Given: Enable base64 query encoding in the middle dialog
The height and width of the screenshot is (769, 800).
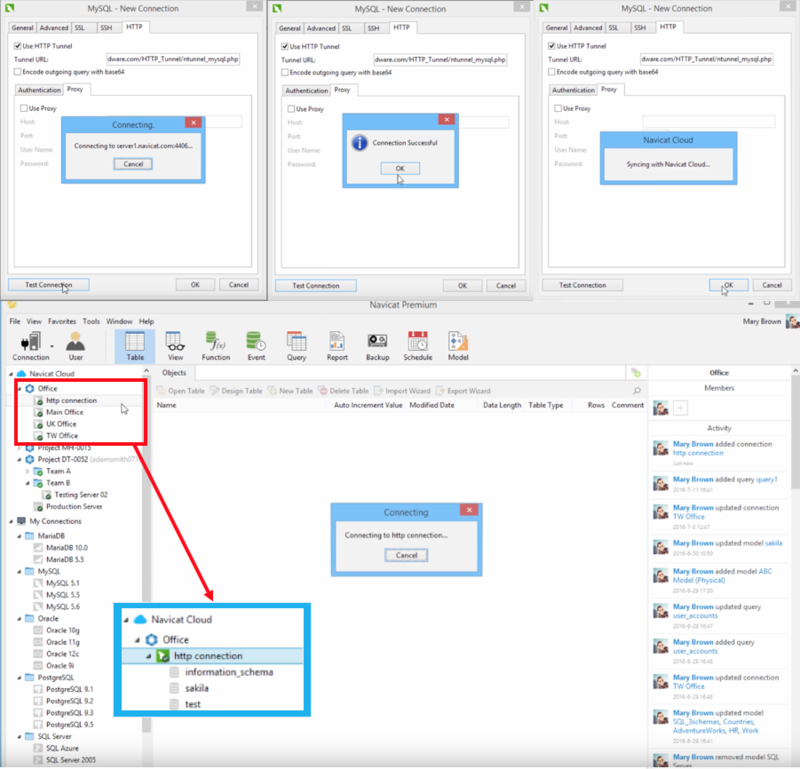Looking at the screenshot, I should 285,72.
